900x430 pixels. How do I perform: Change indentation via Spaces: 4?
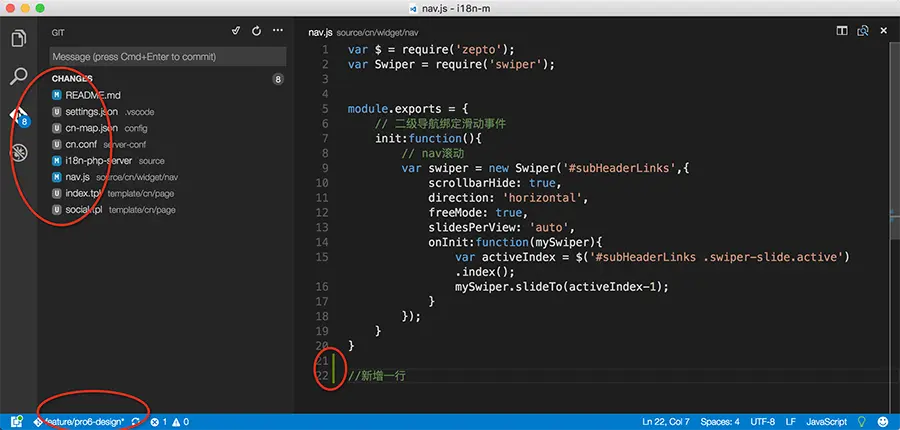coord(719,422)
